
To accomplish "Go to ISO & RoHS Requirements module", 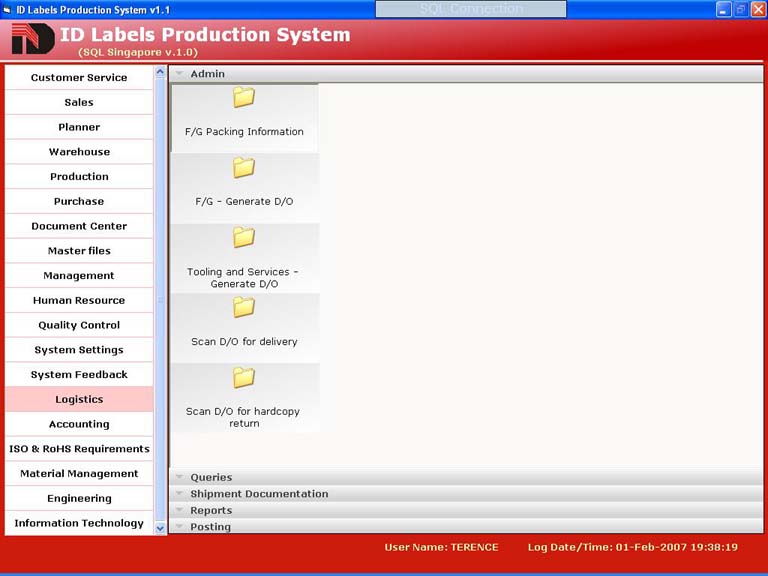I will [x=79, y=449].
